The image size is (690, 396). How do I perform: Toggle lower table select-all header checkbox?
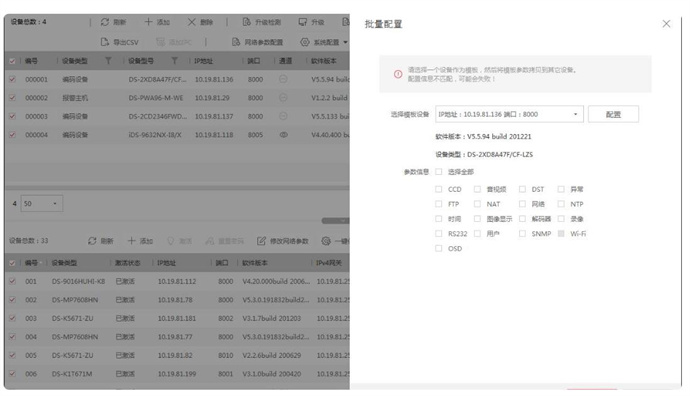(x=12, y=263)
